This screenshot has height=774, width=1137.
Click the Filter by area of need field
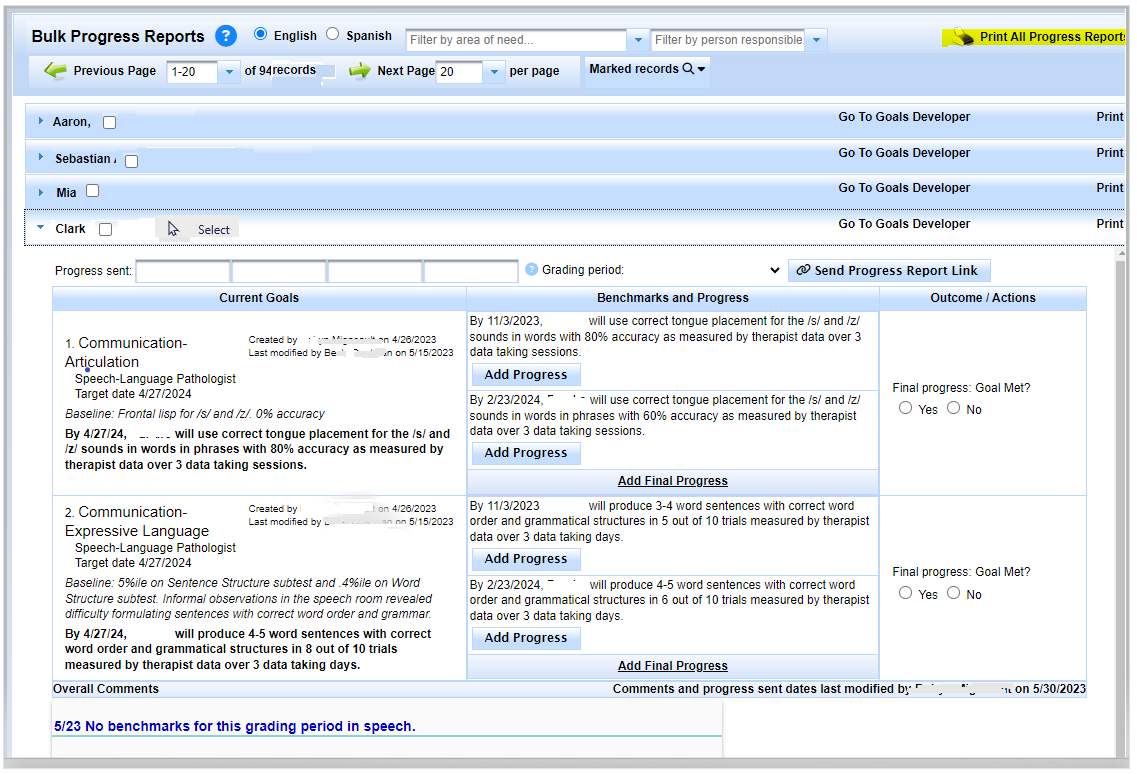pos(516,40)
